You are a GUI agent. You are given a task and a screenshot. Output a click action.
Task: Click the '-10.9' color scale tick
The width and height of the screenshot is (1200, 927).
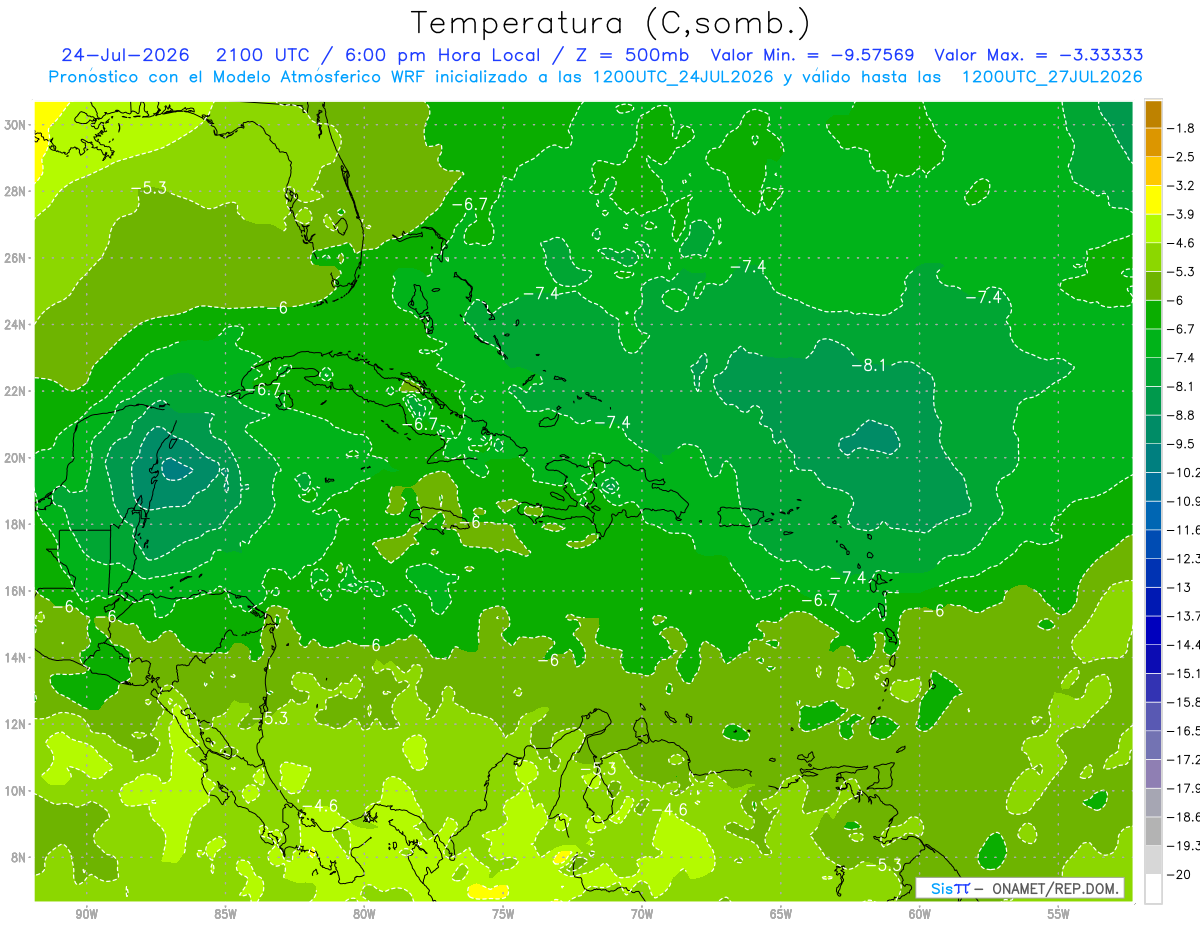tap(1185, 500)
